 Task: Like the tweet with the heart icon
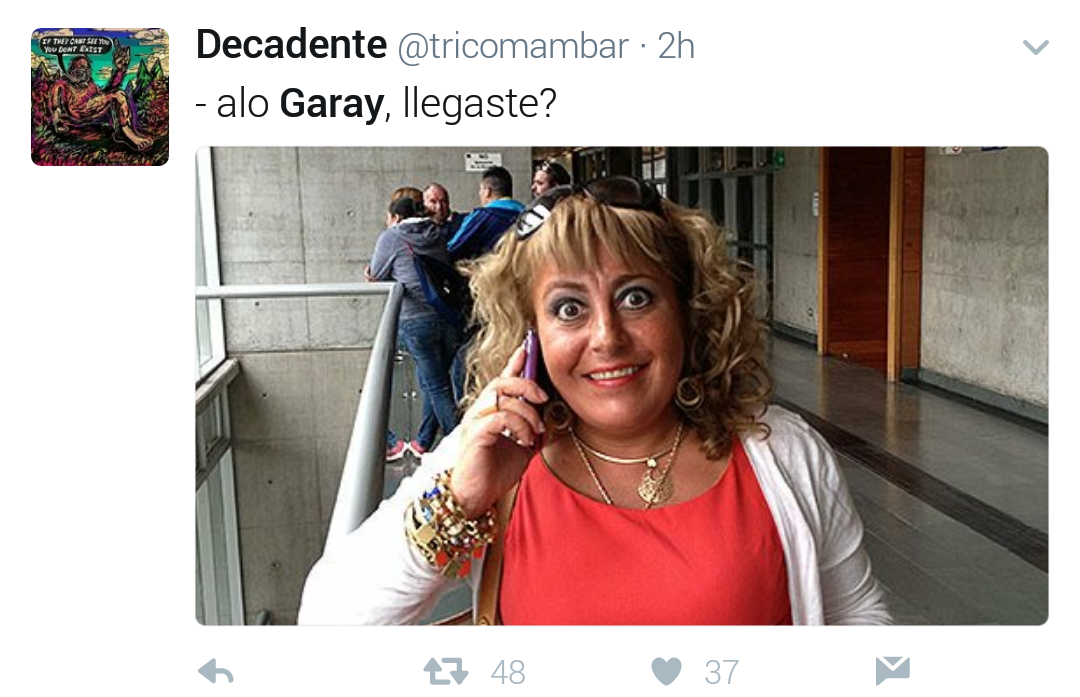[666, 672]
